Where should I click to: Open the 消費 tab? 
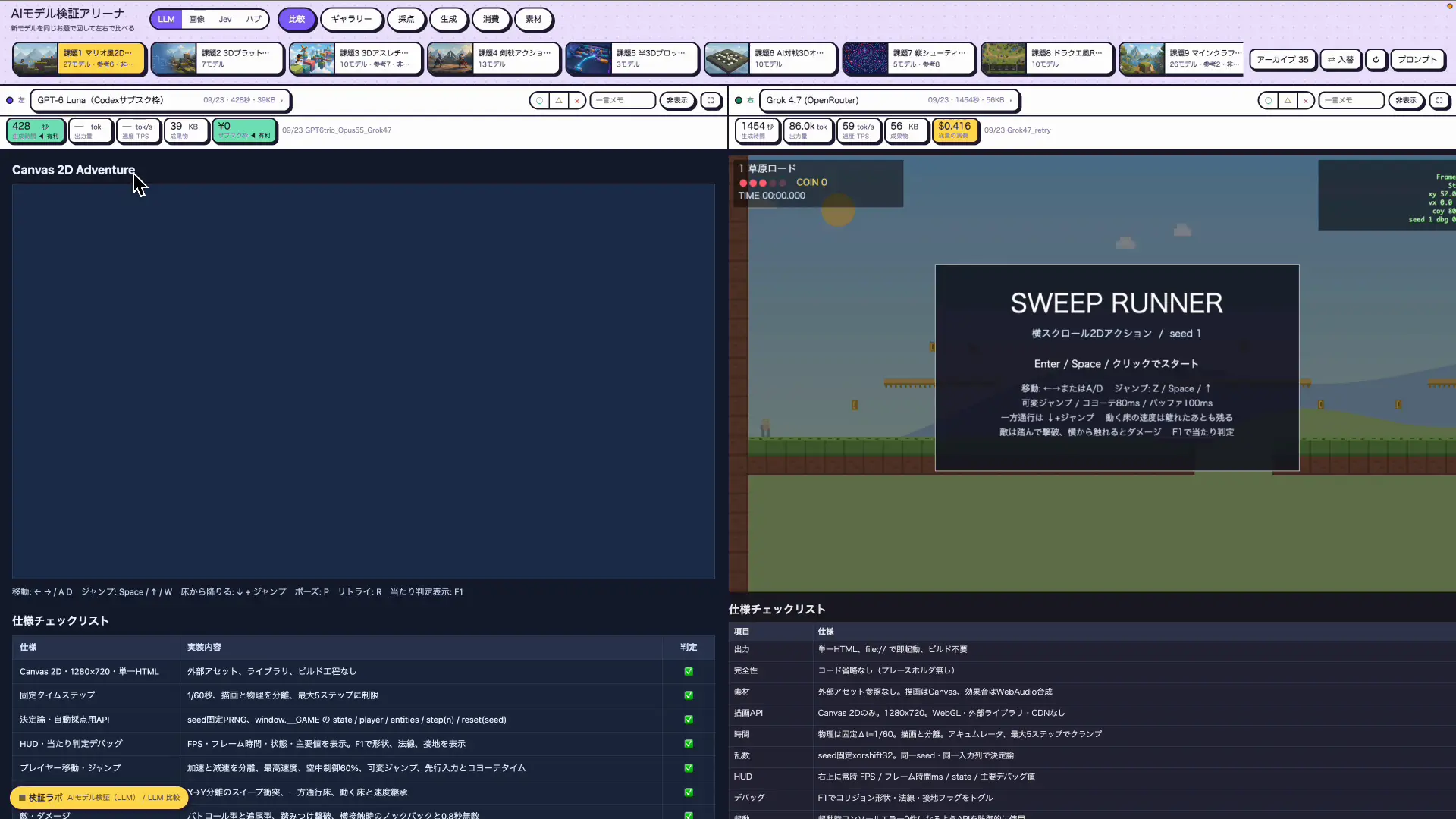pos(491,19)
